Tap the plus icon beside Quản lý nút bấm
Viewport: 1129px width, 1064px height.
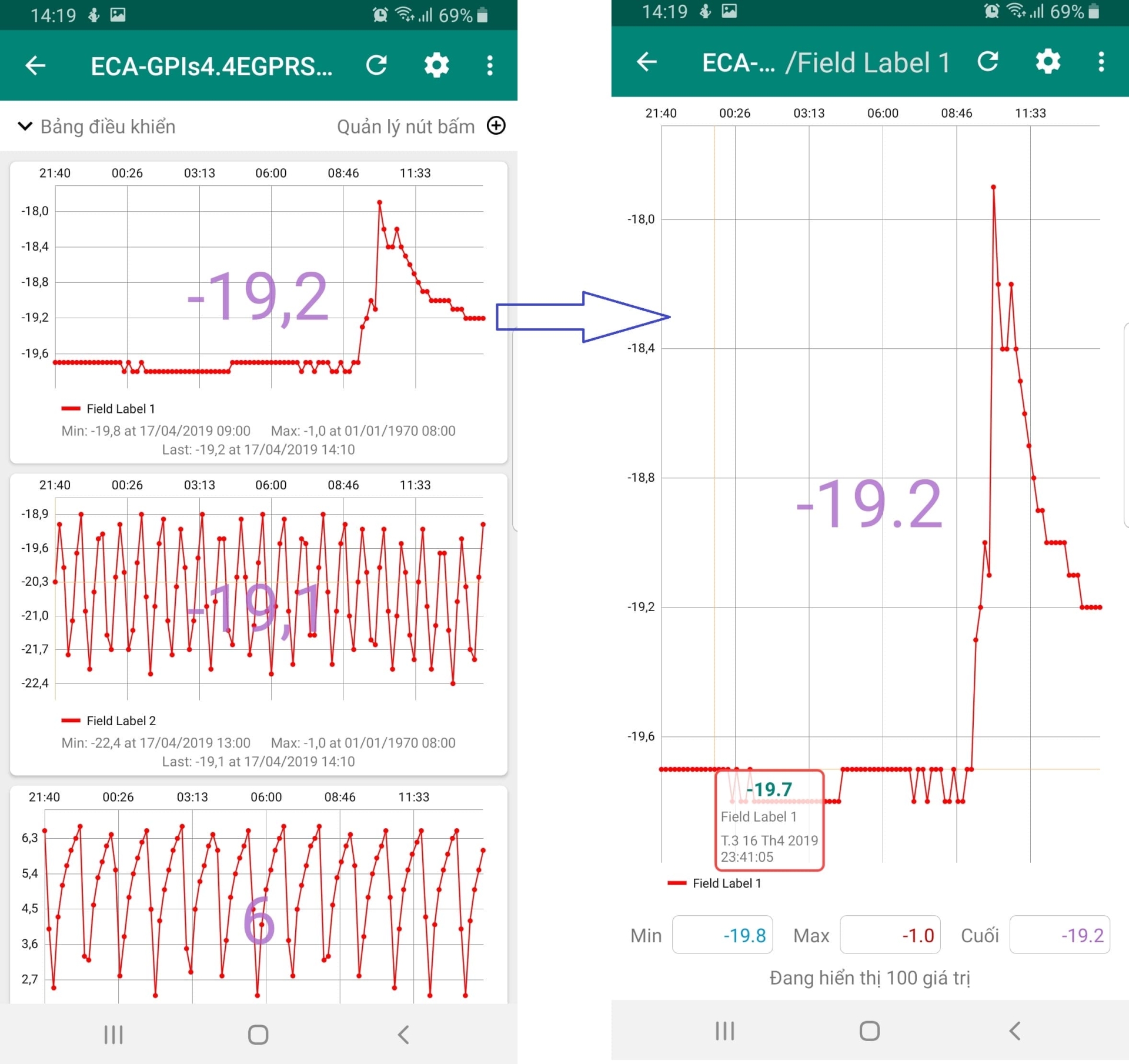tap(496, 126)
